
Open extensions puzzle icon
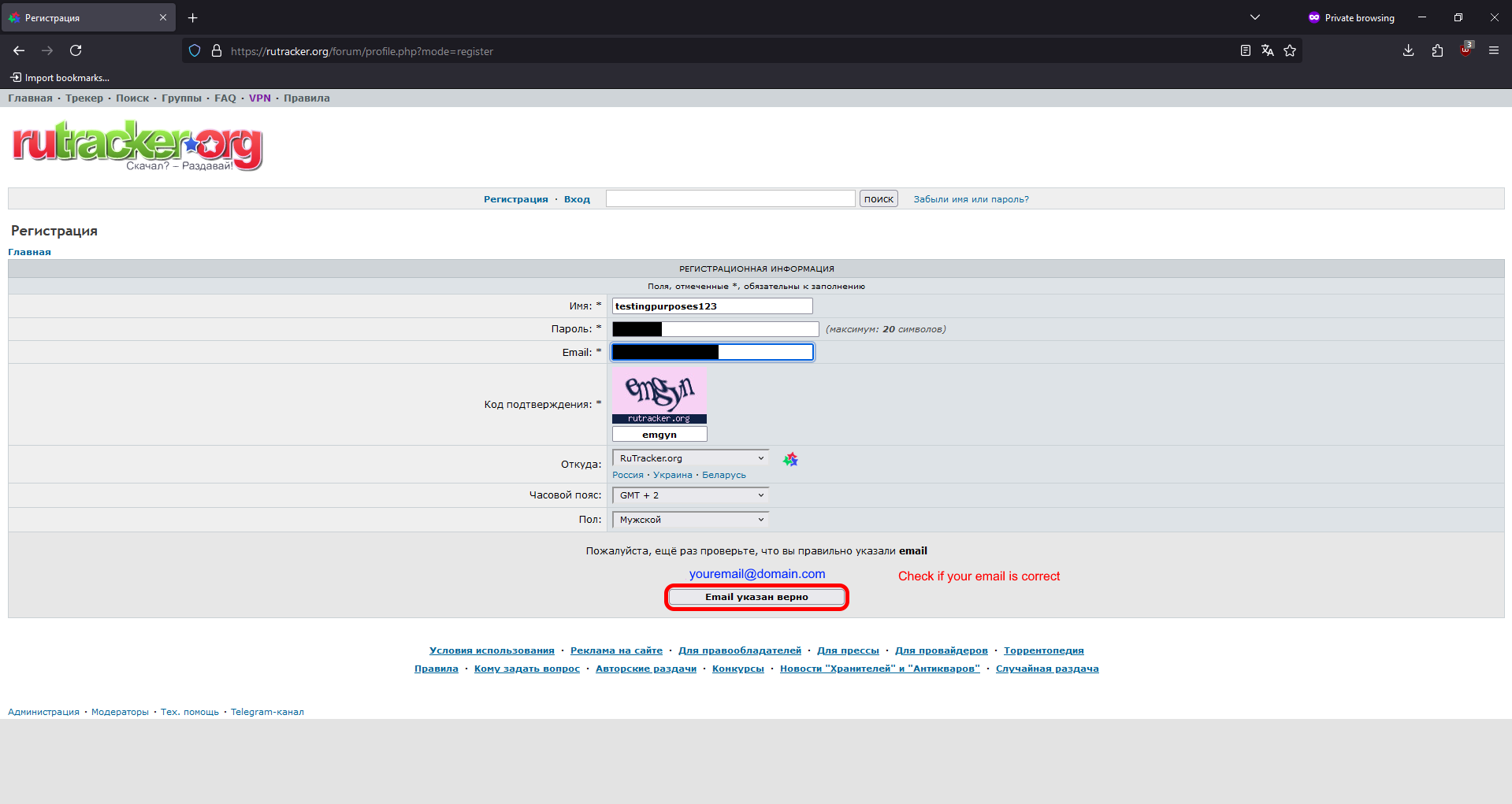(x=1437, y=50)
